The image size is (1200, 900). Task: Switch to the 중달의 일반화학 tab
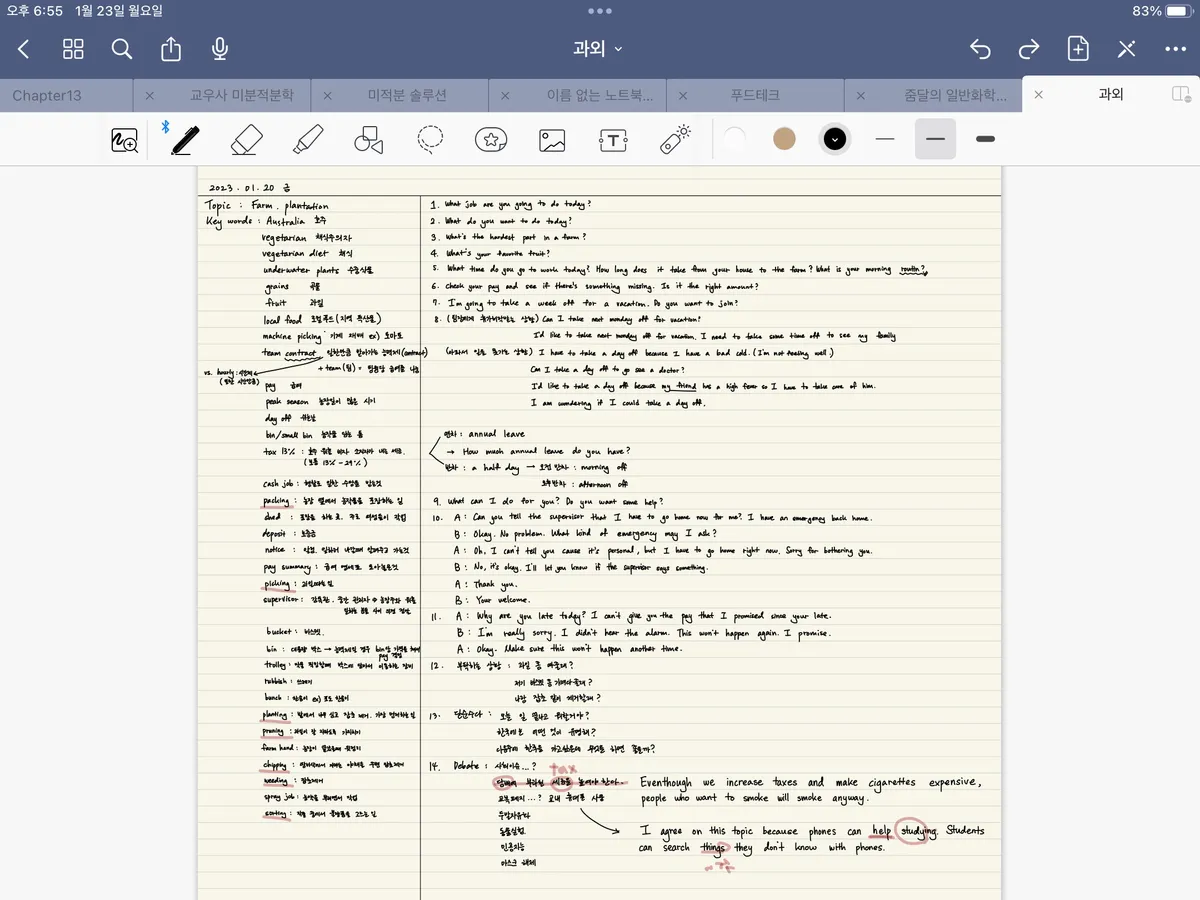click(x=955, y=95)
